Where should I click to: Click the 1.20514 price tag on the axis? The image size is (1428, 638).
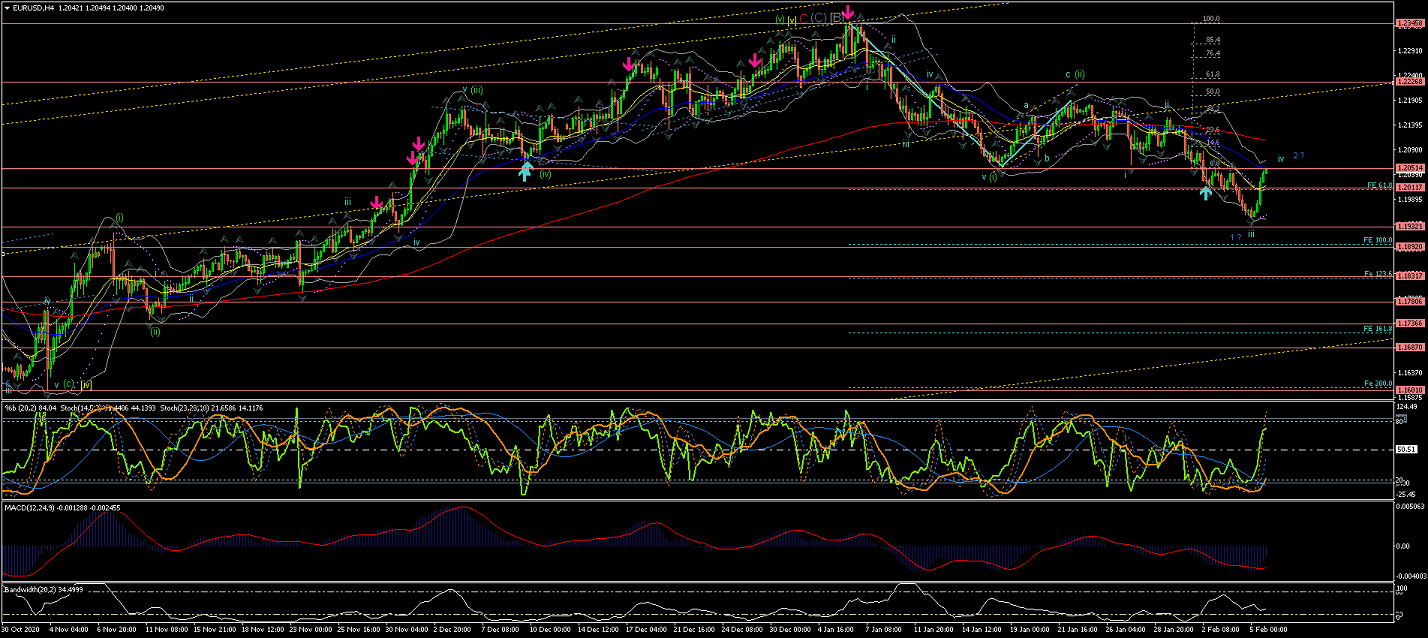pyautogui.click(x=1409, y=168)
